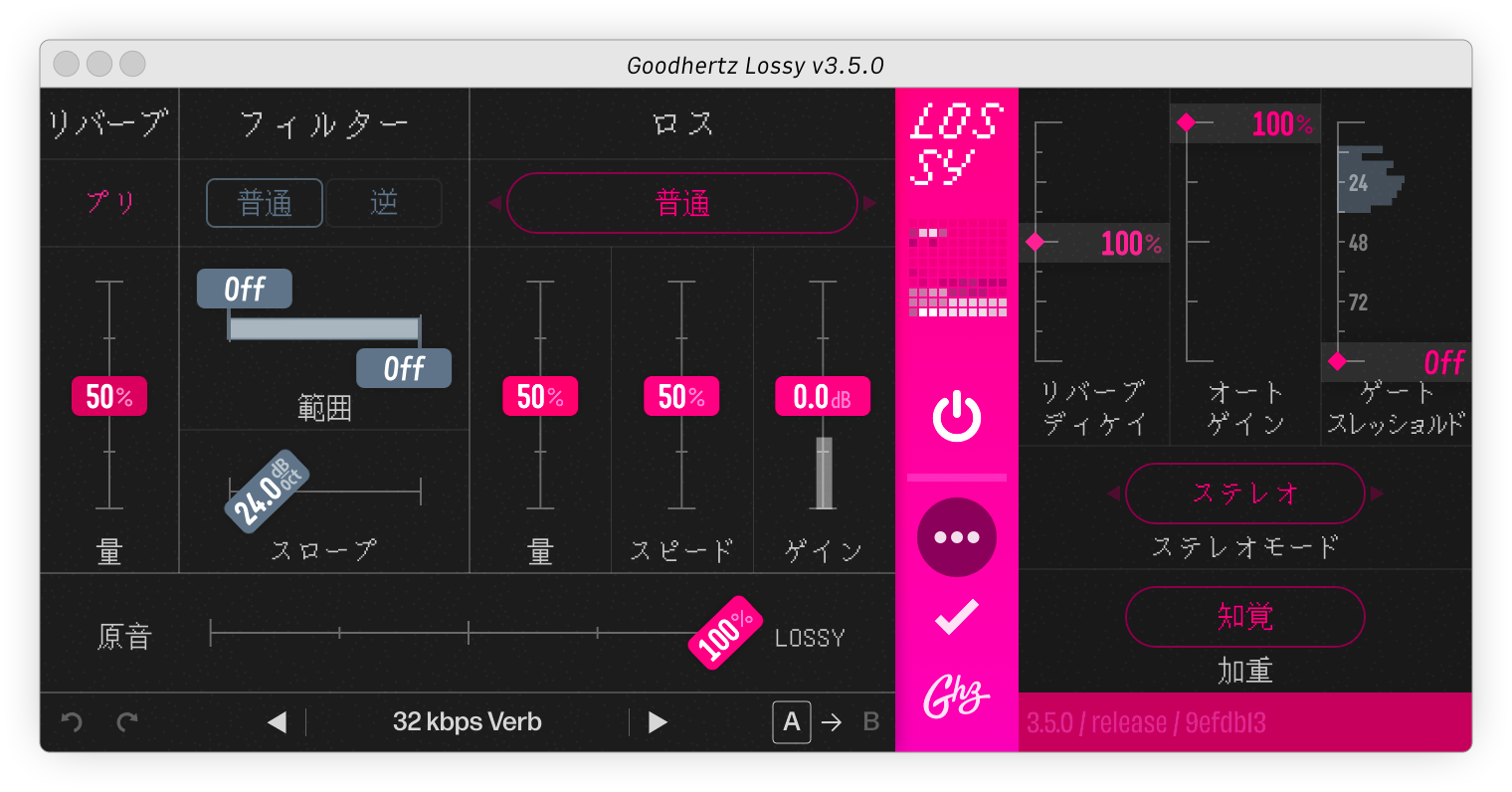Open the ロス mode 普通 dropdown
The height and width of the screenshot is (792, 1512).
point(682,203)
